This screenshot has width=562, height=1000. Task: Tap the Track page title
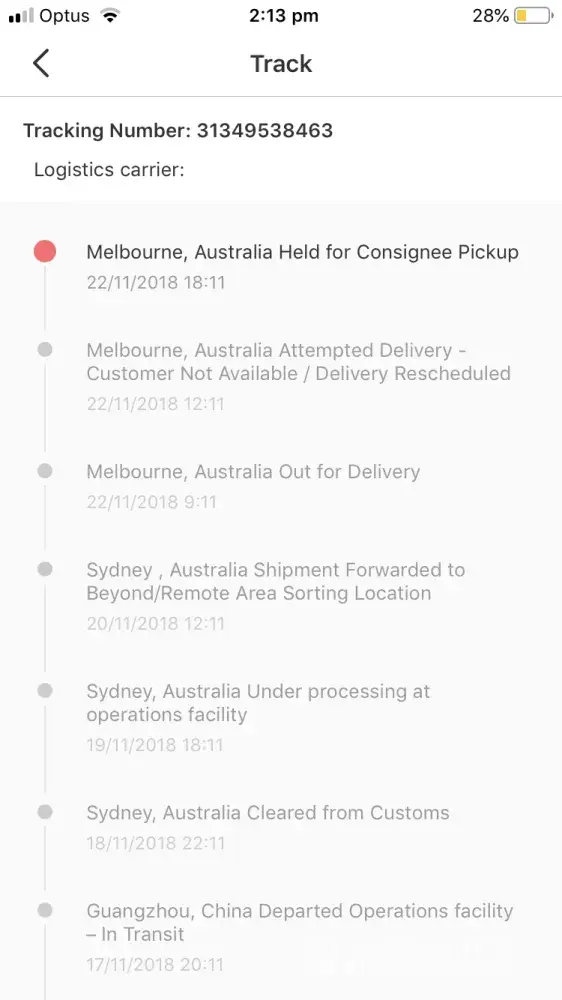pos(281,64)
